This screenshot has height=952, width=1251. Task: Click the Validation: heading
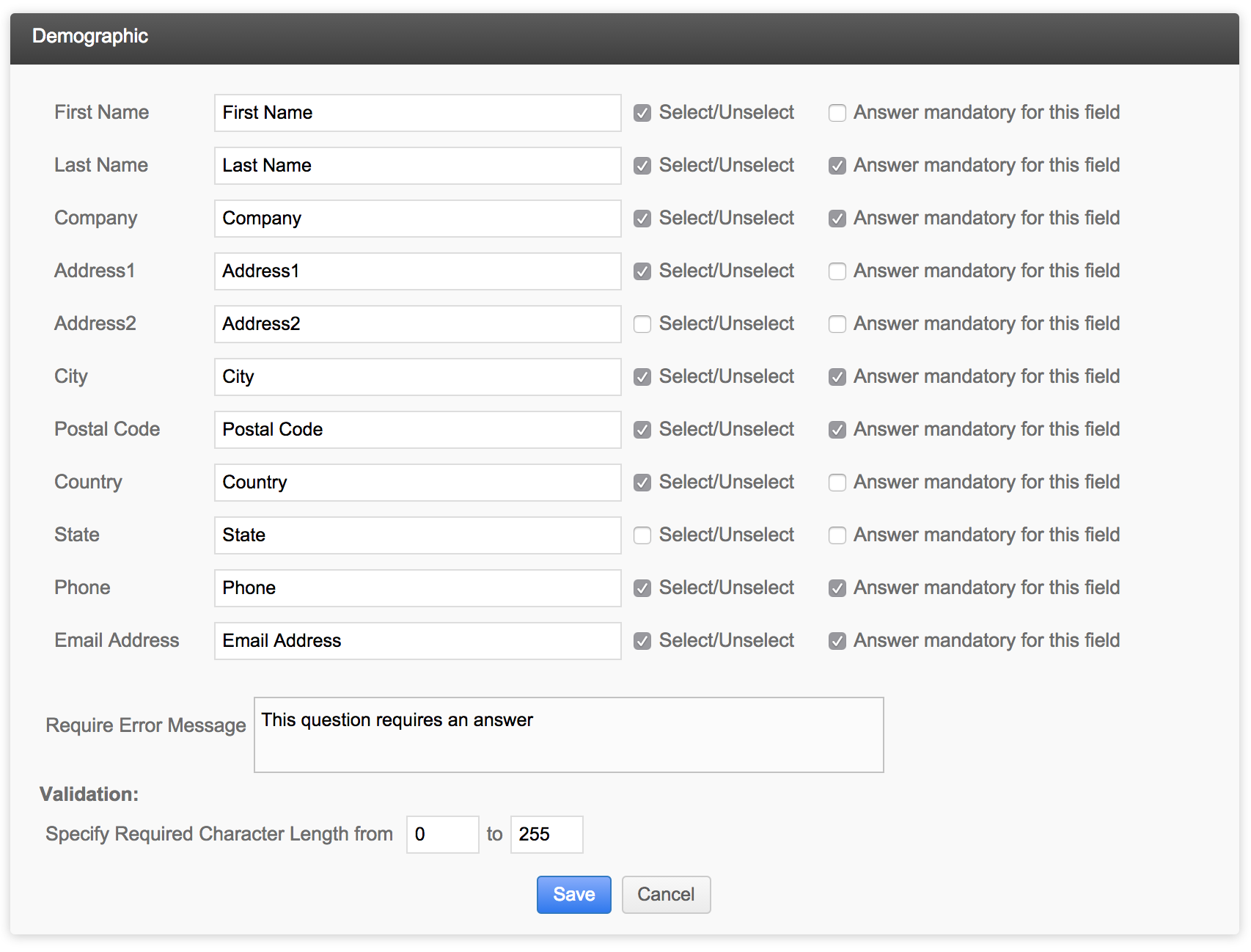click(89, 794)
